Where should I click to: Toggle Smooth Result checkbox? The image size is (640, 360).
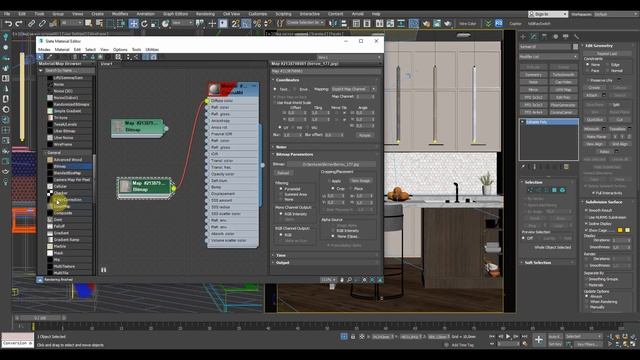point(587,210)
